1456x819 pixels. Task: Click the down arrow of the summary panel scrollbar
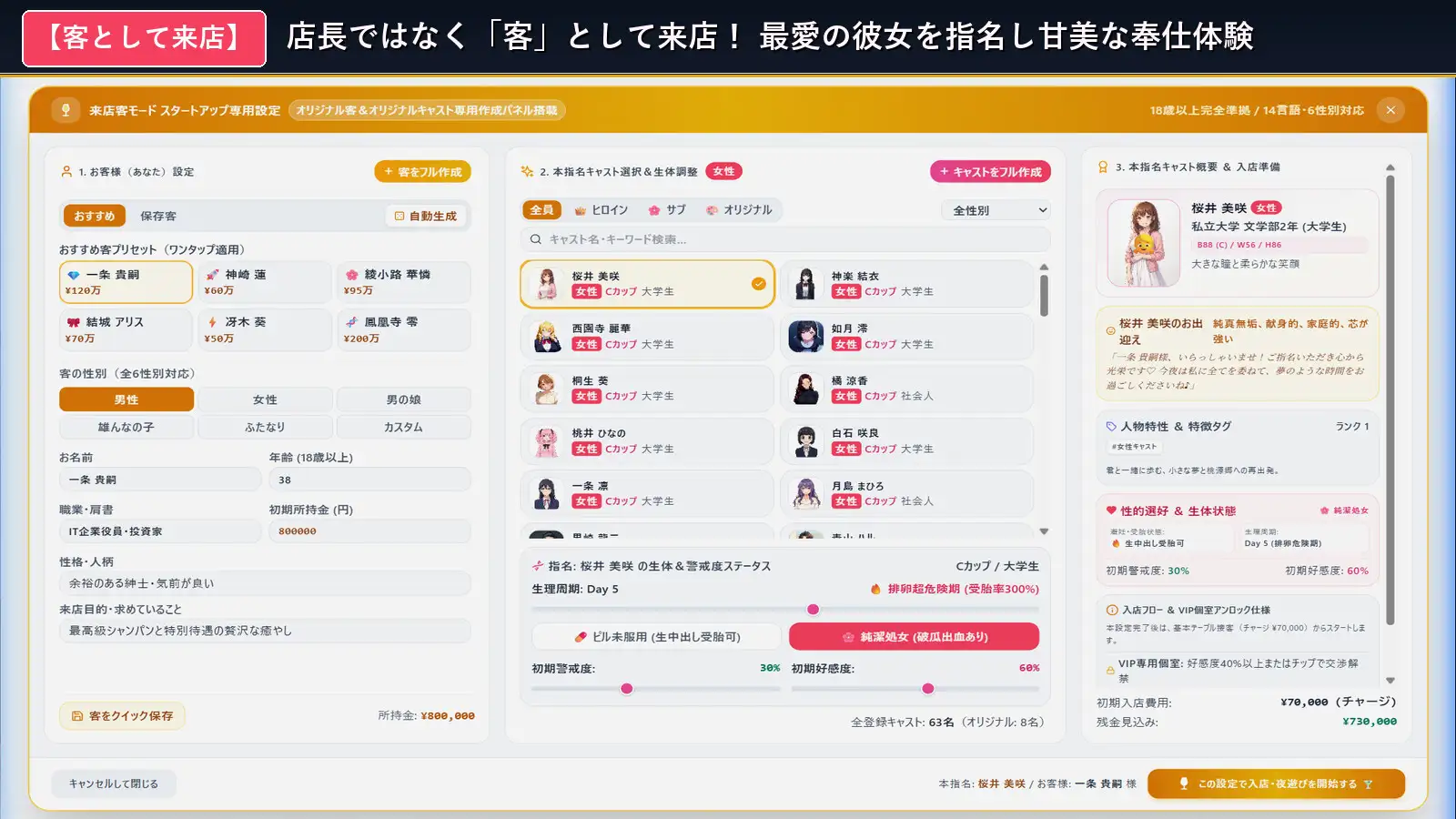(1390, 681)
